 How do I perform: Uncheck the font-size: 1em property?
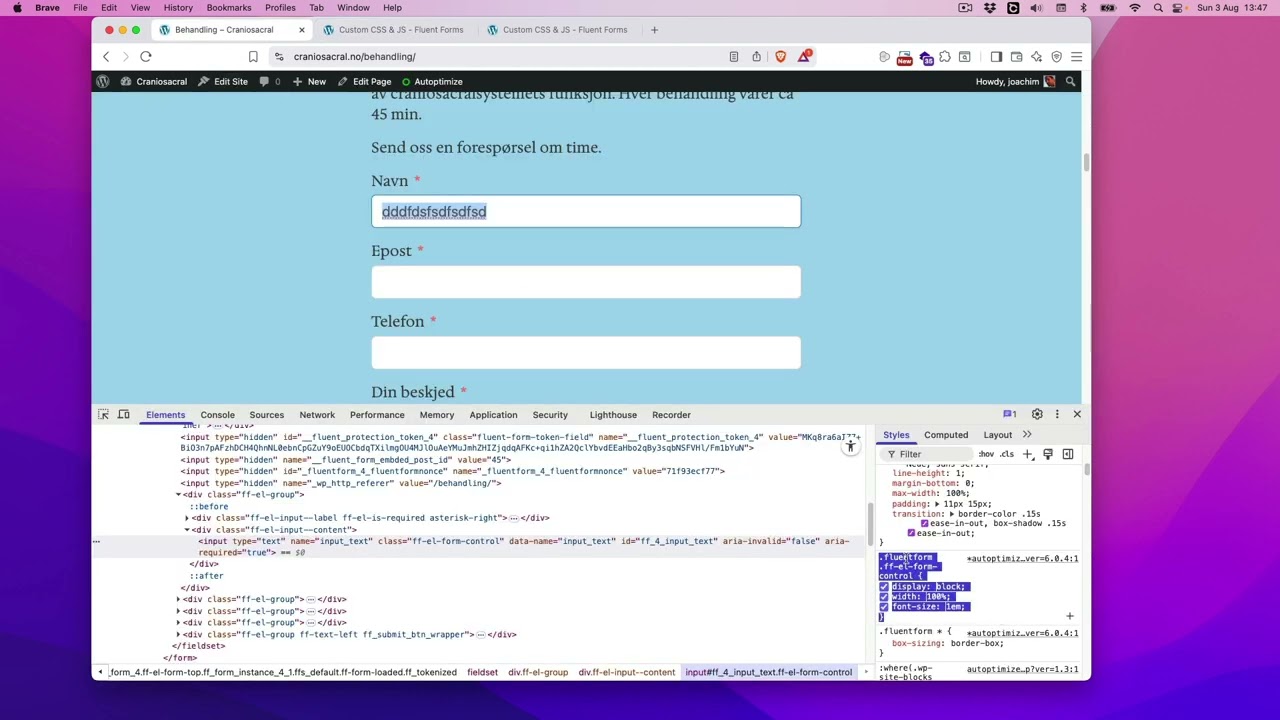coord(884,607)
